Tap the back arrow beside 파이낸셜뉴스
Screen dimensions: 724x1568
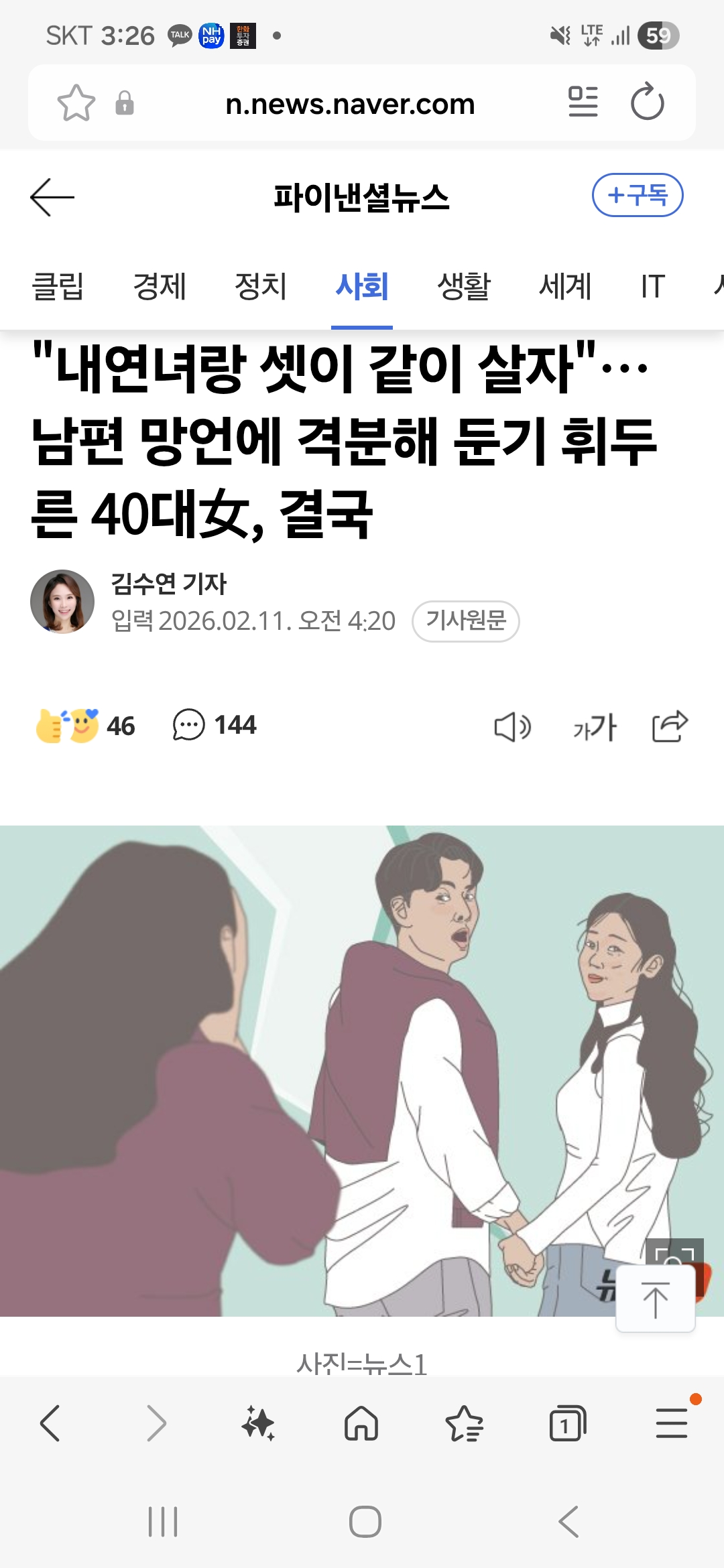52,197
